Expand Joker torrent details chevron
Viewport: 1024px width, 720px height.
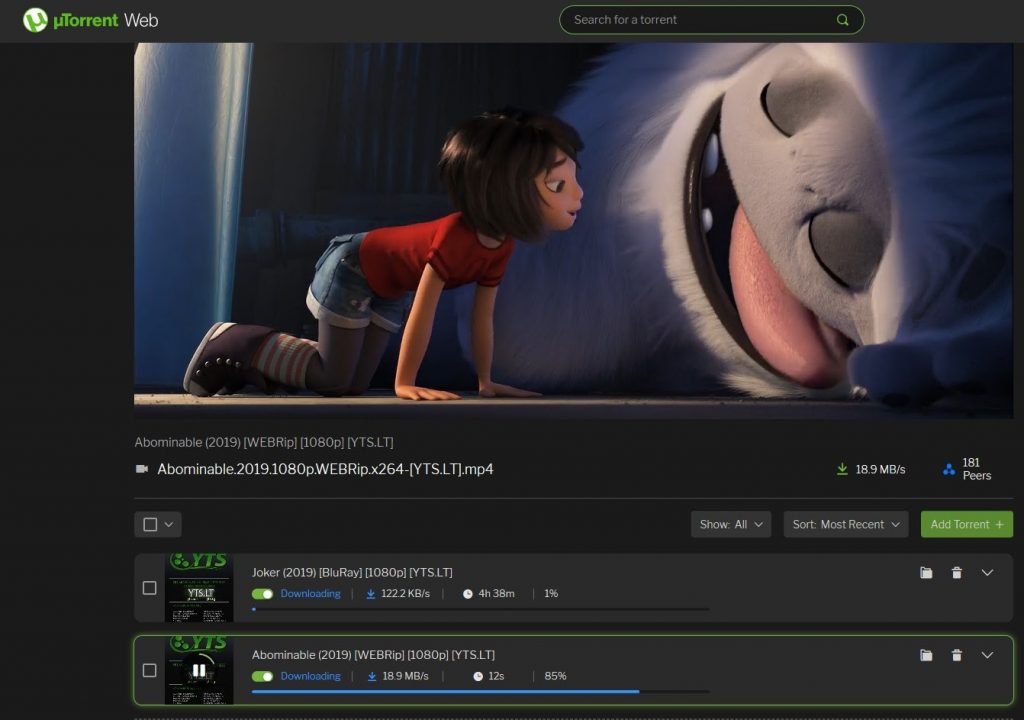pos(987,573)
